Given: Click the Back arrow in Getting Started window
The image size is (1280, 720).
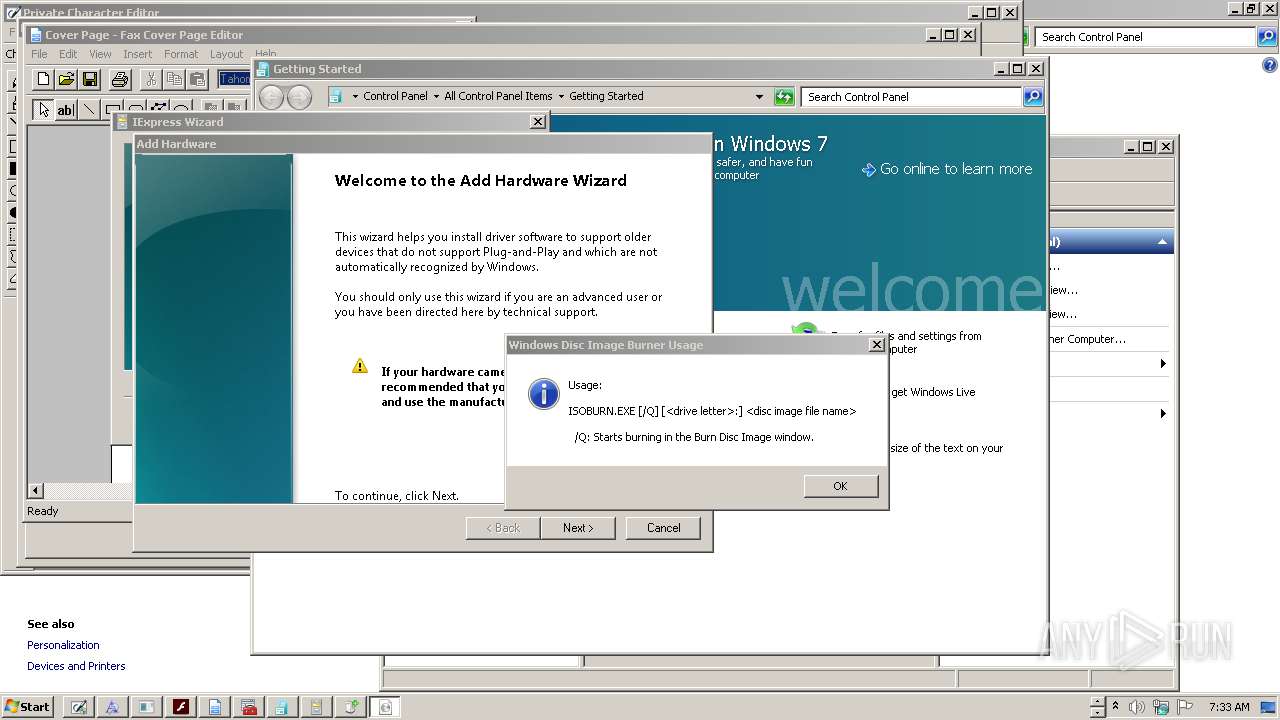Looking at the screenshot, I should 271,97.
